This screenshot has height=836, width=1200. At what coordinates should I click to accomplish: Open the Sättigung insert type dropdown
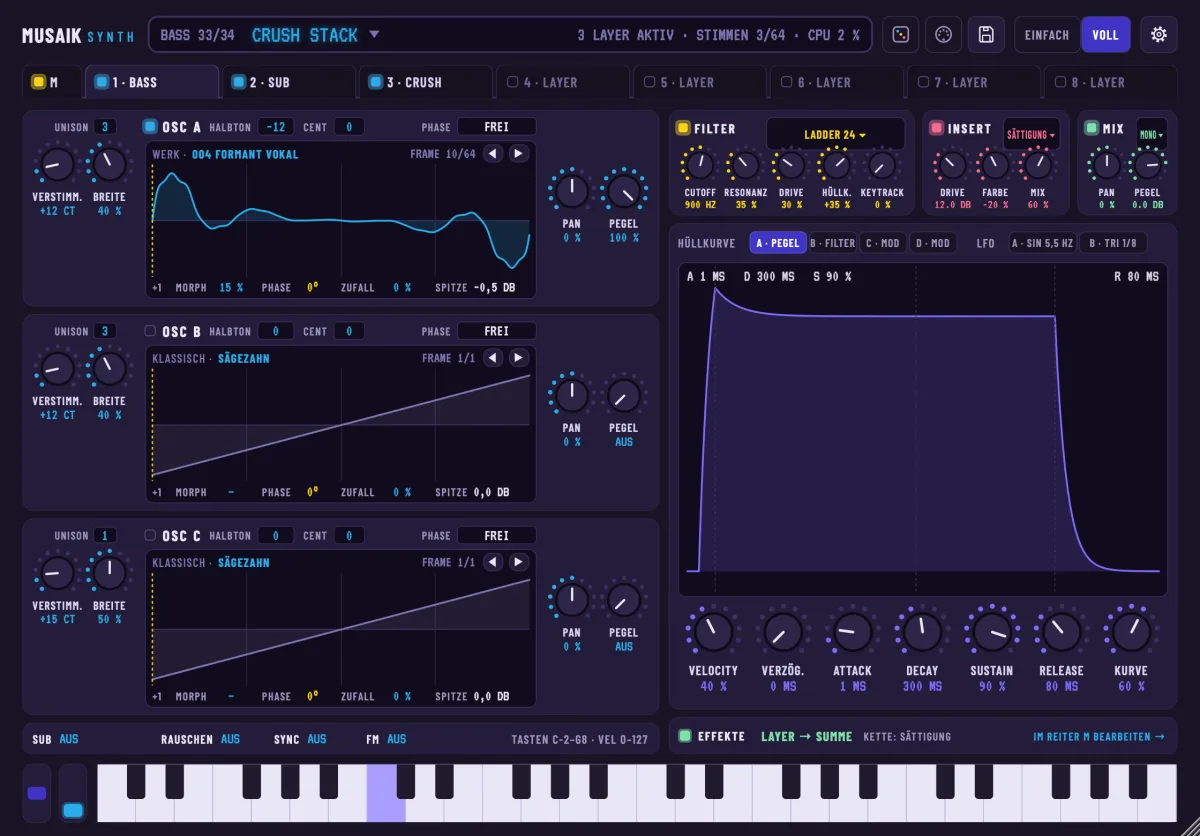[x=1031, y=134]
